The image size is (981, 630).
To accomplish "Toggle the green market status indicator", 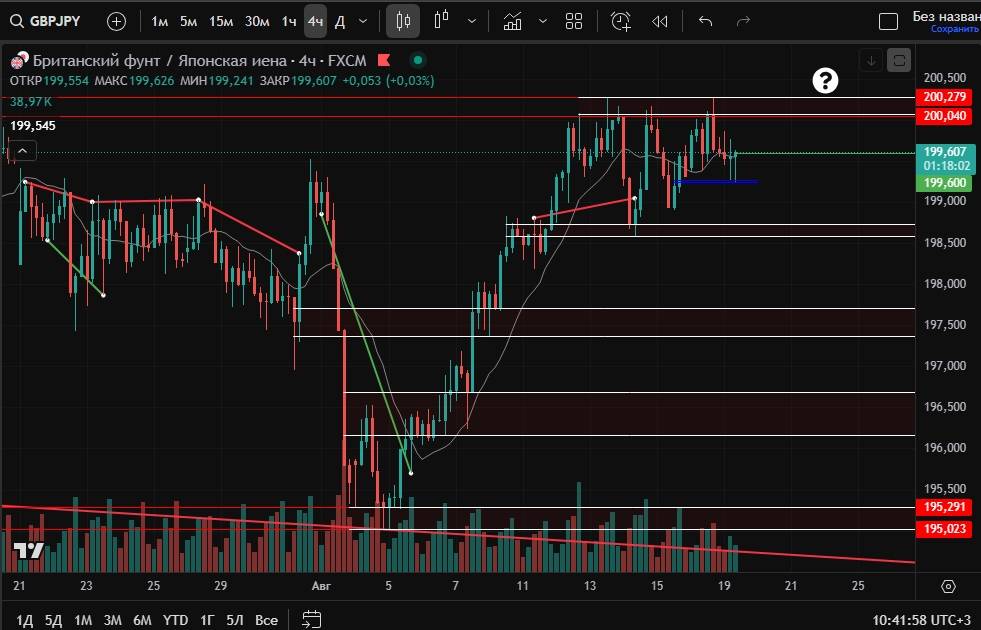I will [418, 60].
